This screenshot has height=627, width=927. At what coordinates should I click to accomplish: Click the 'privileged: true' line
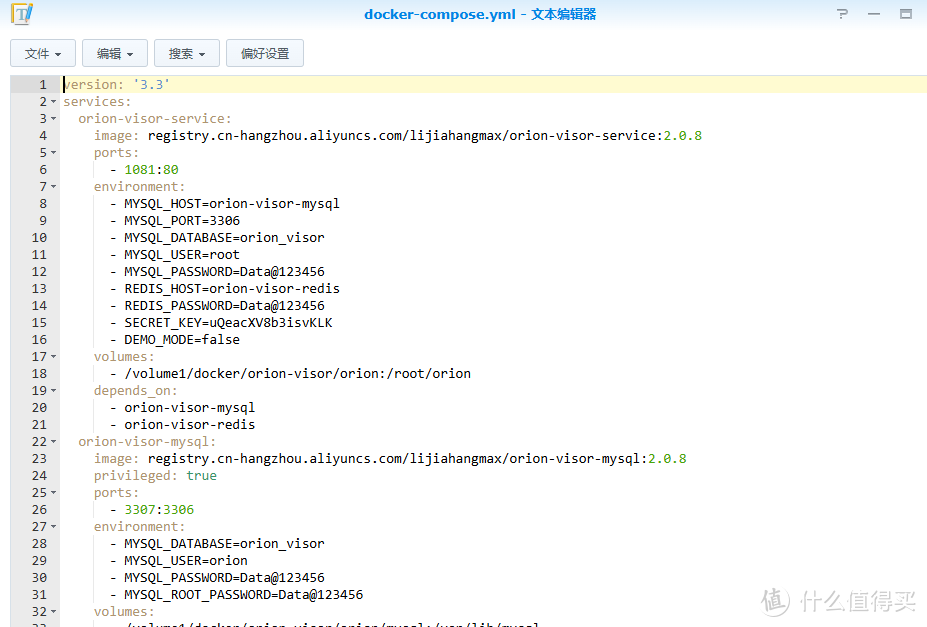pos(155,476)
